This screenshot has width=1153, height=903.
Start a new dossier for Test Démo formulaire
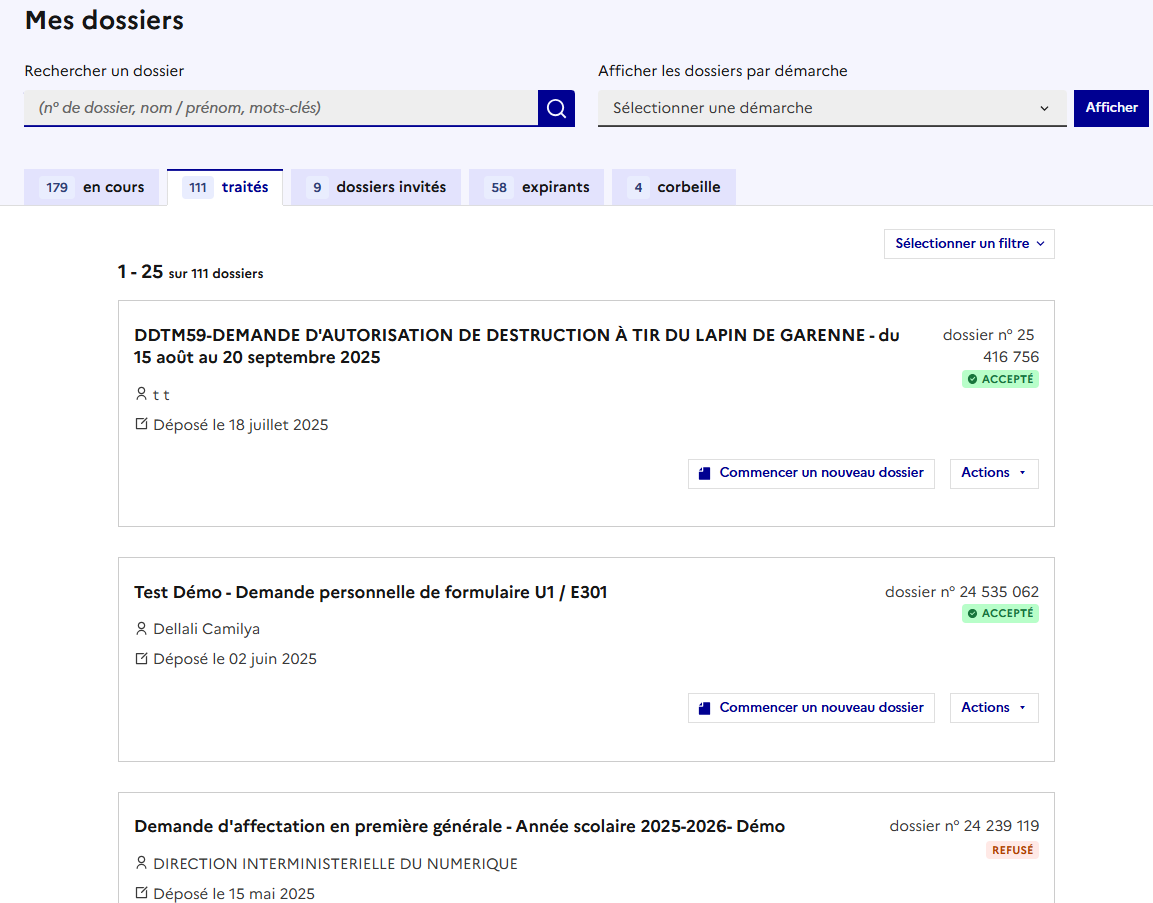(811, 708)
